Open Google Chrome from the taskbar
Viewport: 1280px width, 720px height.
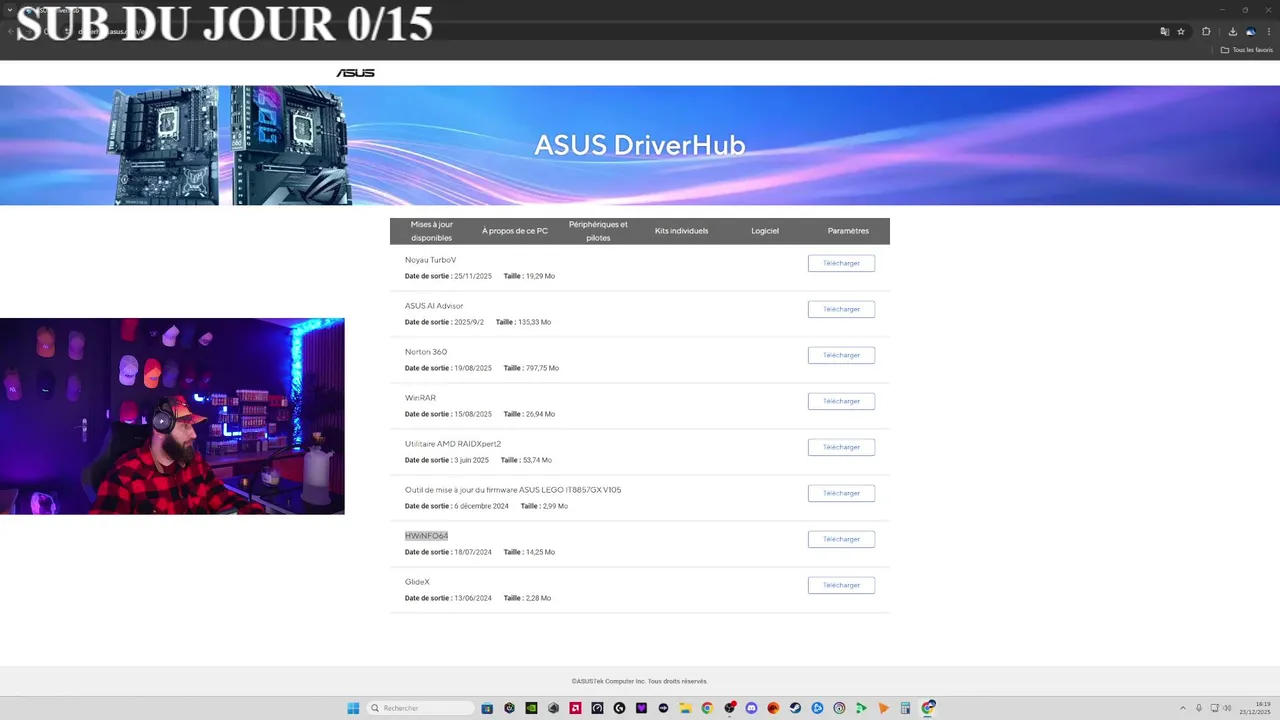point(707,708)
